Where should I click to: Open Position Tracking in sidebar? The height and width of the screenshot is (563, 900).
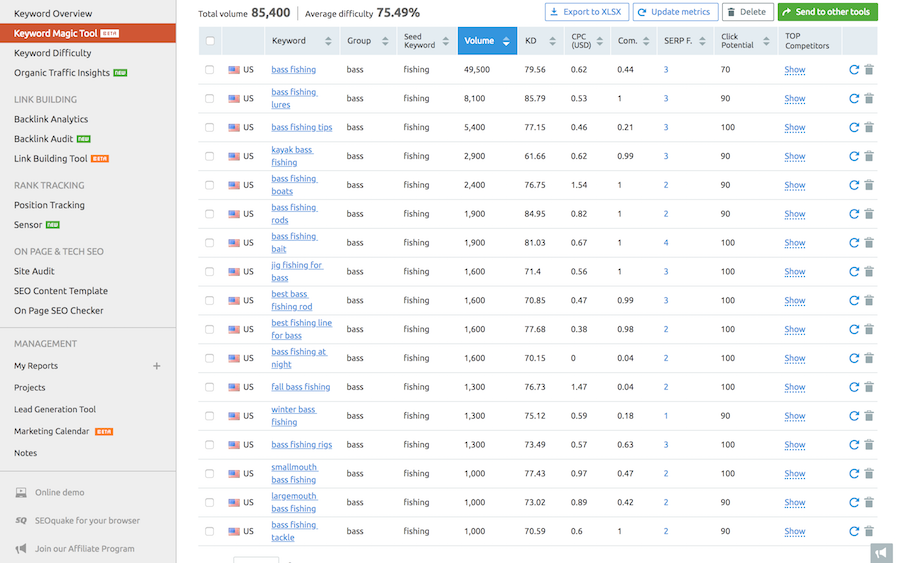pyautogui.click(x=49, y=205)
